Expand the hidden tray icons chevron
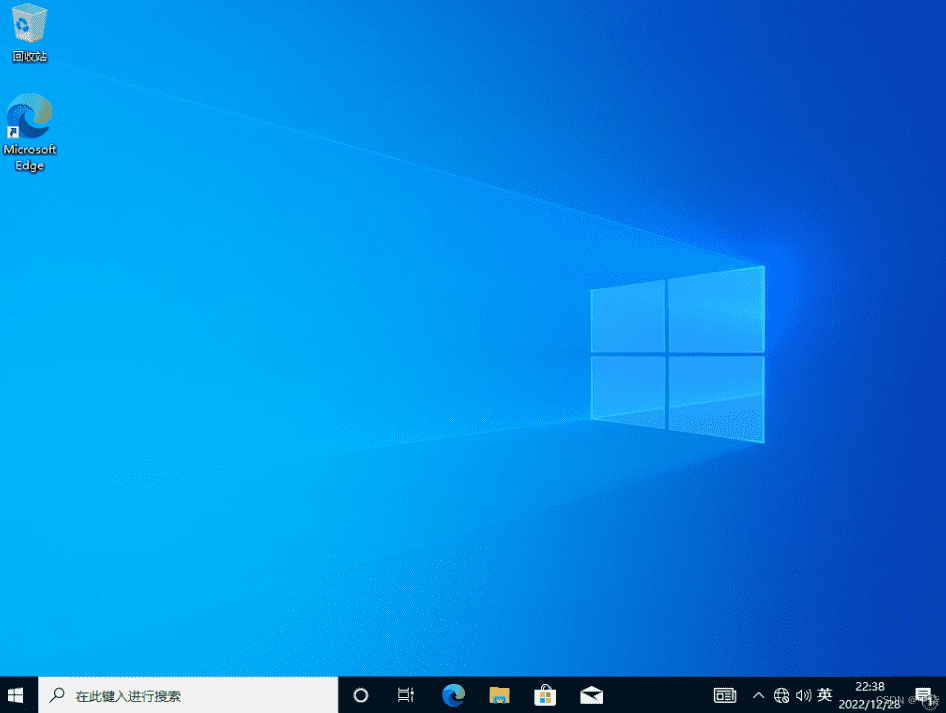The image size is (946, 713). tap(758, 695)
